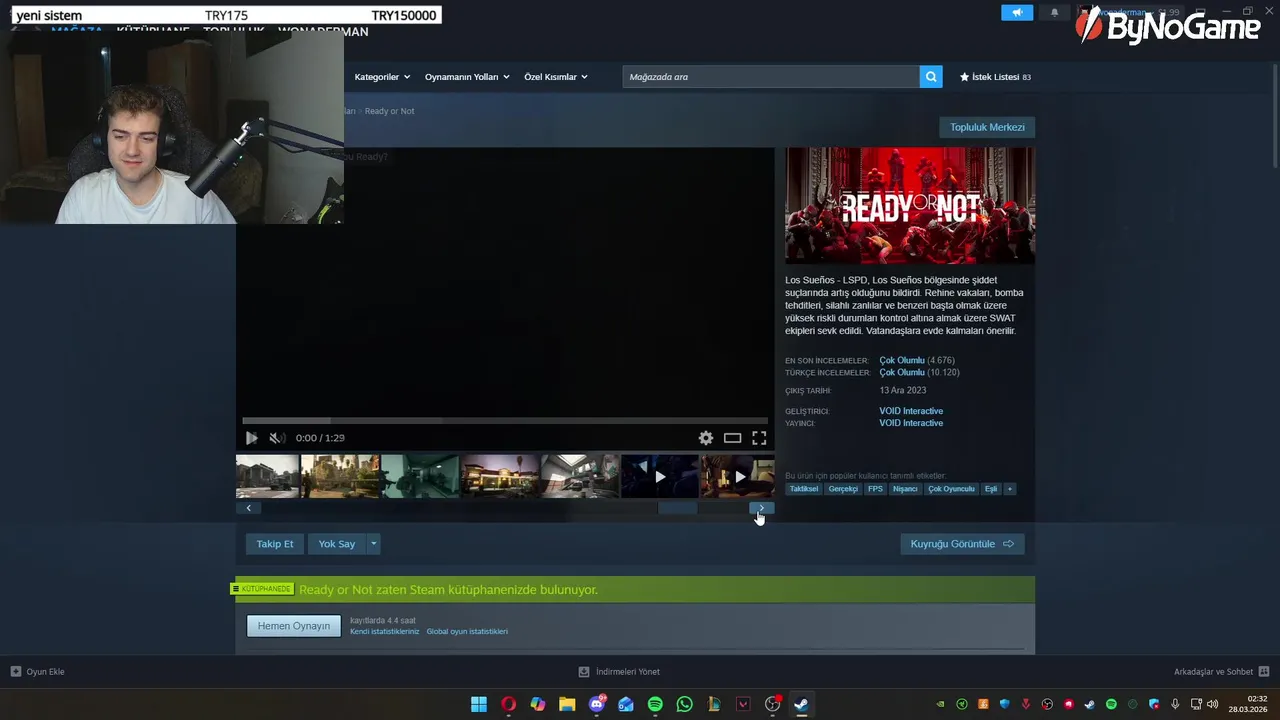The height and width of the screenshot is (720, 1280).
Task: Open File Explorer from taskbar
Action: point(567,704)
